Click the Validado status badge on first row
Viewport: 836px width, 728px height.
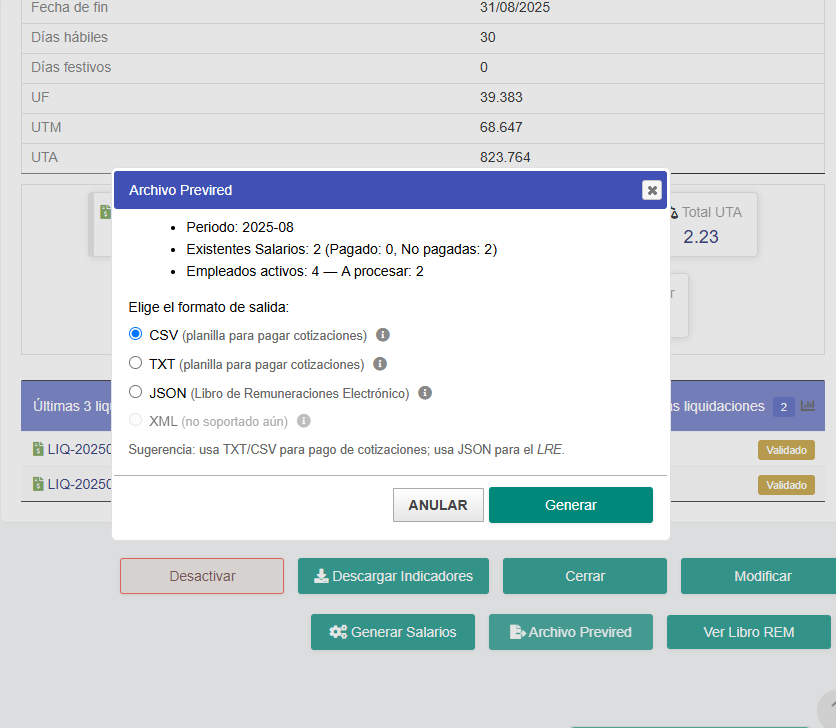[x=786, y=450]
